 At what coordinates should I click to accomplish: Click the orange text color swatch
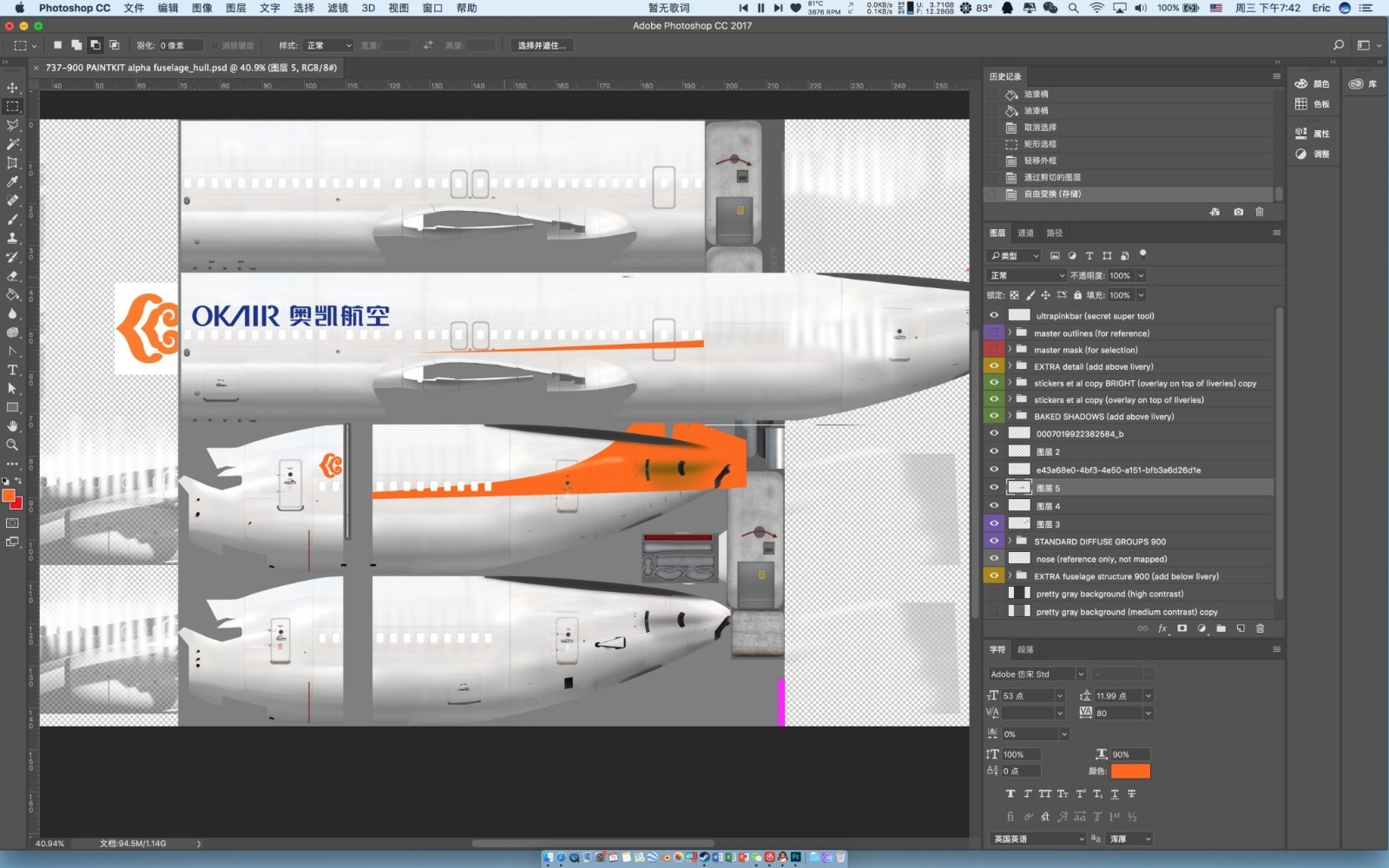[1130, 771]
